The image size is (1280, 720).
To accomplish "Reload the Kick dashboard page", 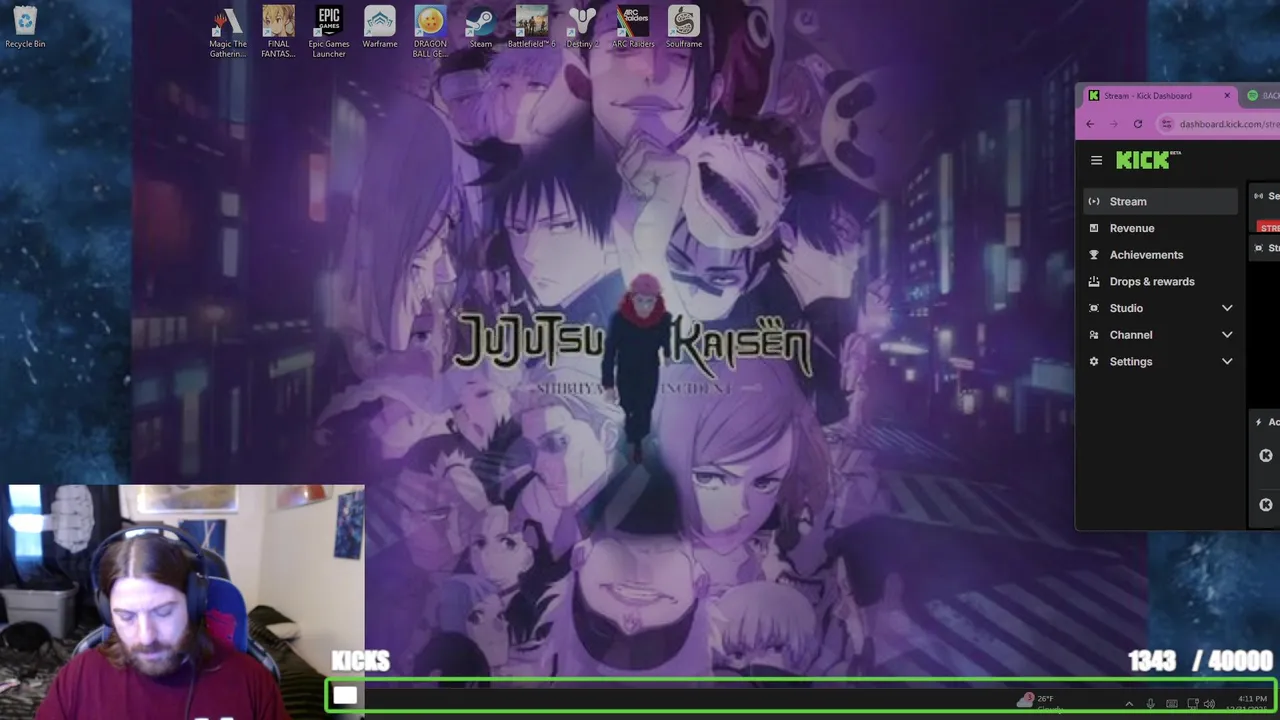I will 1138,124.
